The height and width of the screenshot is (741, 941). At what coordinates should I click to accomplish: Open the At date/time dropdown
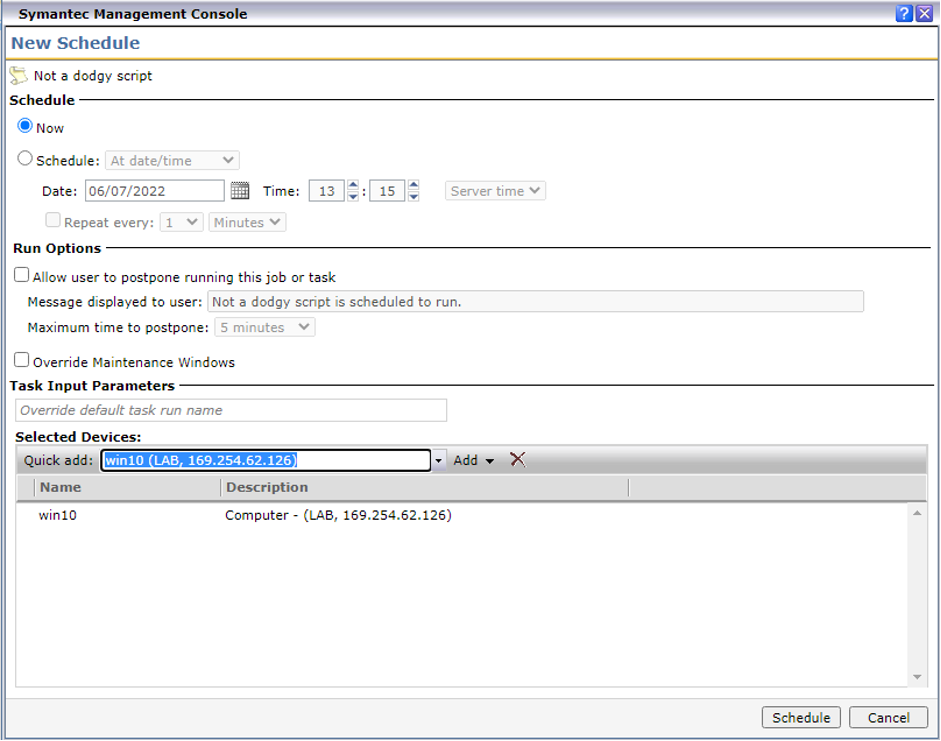click(x=172, y=160)
